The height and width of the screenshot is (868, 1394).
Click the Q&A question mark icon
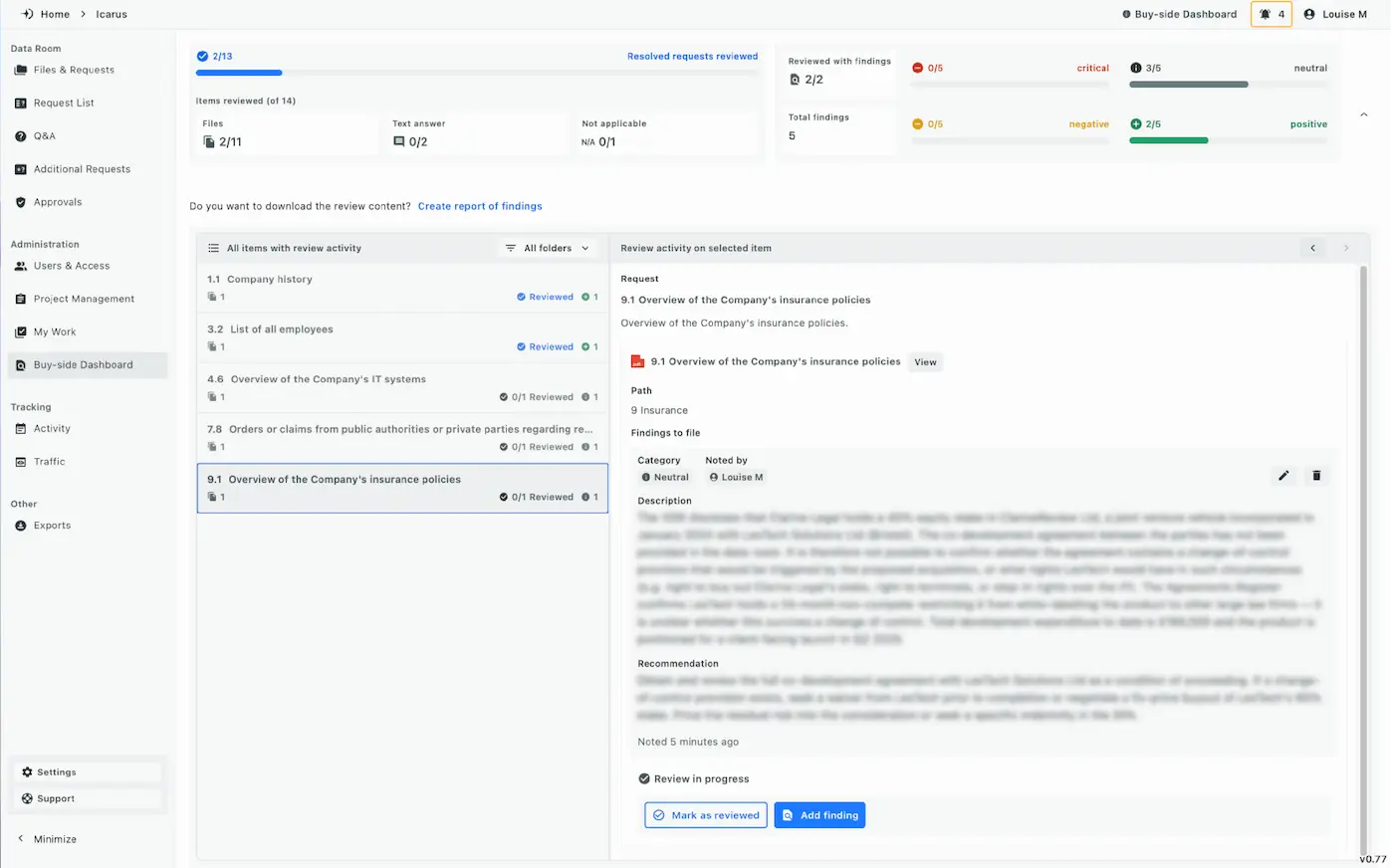coord(21,136)
